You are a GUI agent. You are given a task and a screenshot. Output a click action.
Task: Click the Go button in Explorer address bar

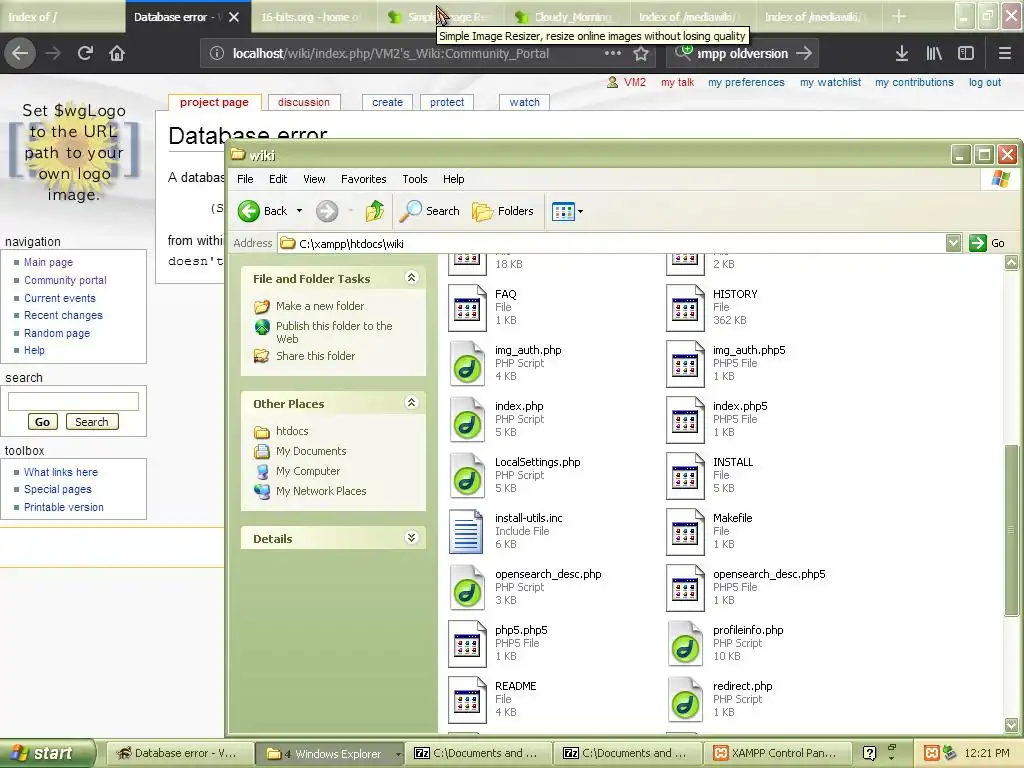pyautogui.click(x=987, y=243)
